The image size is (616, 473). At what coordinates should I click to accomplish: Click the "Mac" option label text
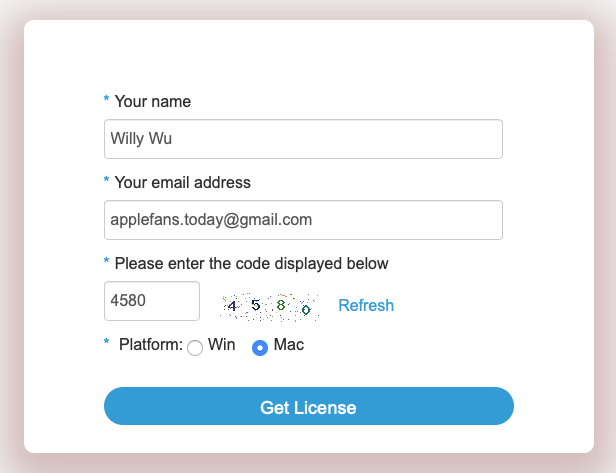point(288,345)
